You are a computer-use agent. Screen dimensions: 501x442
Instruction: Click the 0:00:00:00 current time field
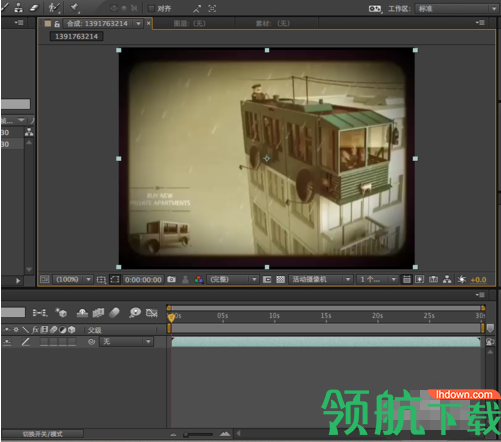143,280
